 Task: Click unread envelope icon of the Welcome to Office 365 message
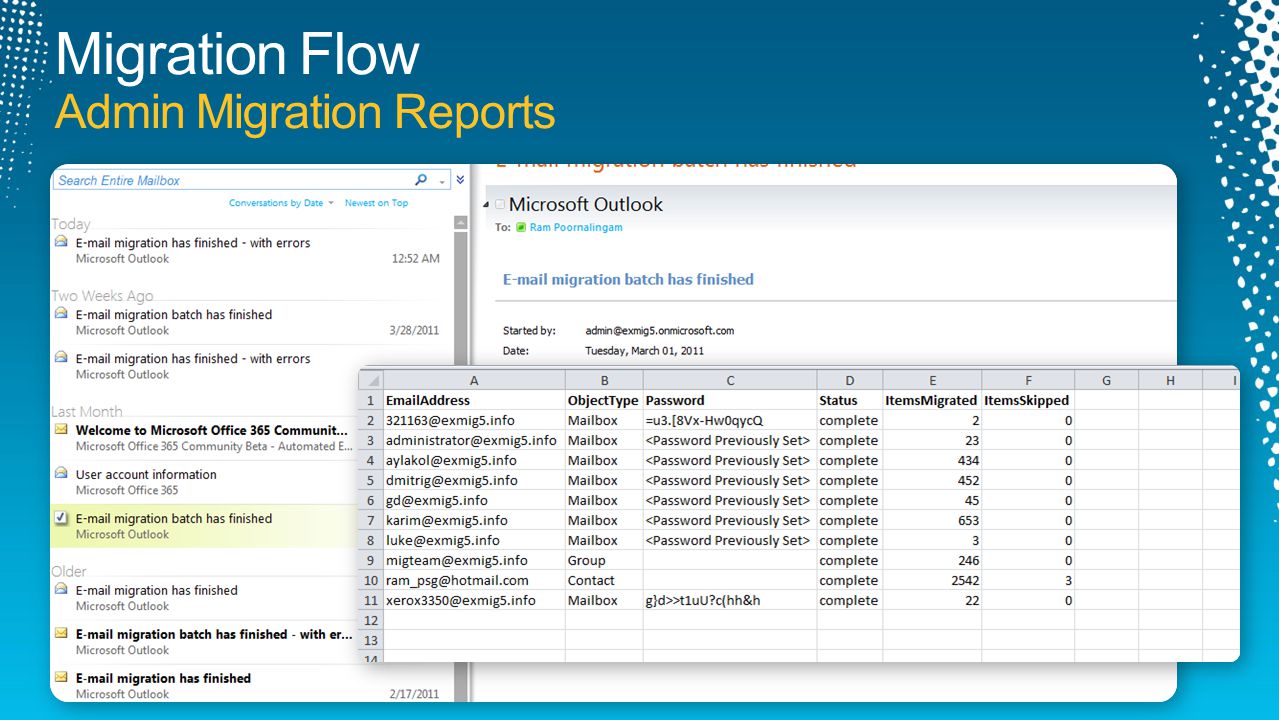pos(62,430)
